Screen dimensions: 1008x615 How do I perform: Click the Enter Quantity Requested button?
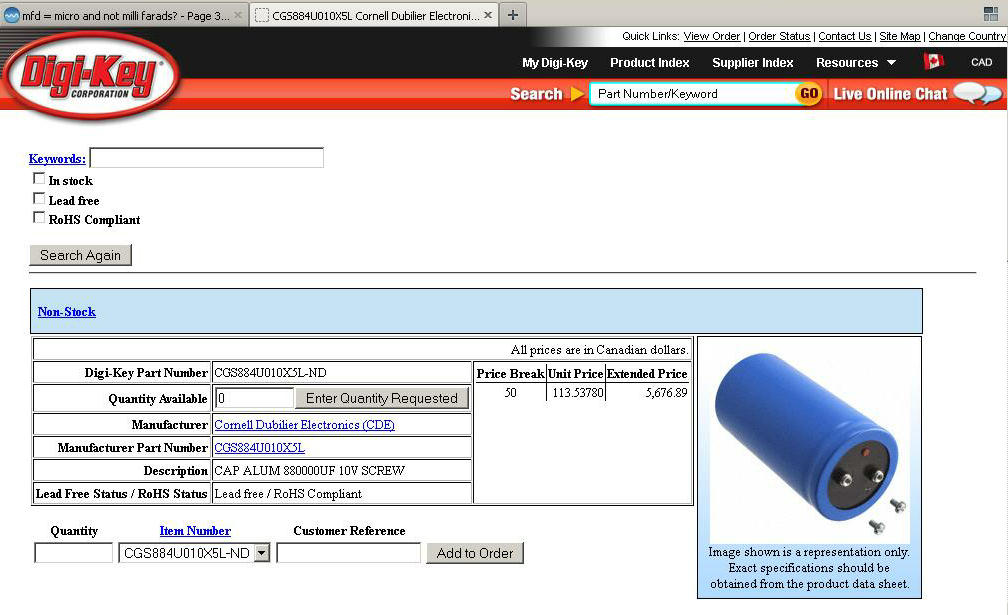(382, 398)
